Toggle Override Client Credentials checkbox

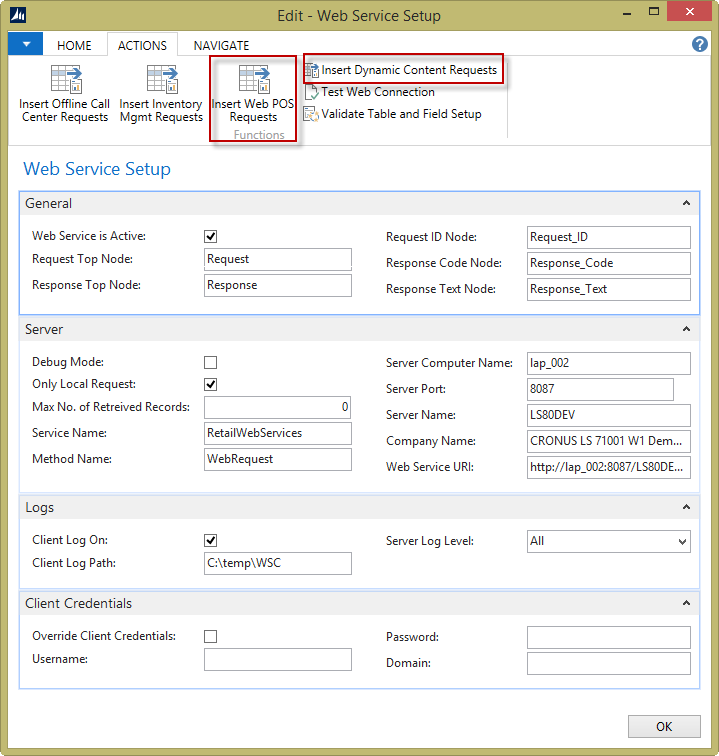click(210, 637)
